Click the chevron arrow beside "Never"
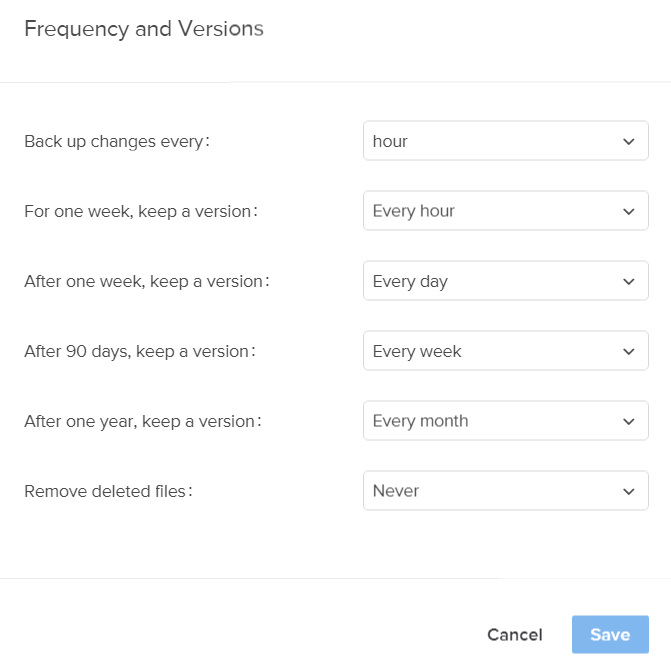Screen dimensions: 671x661 628,491
